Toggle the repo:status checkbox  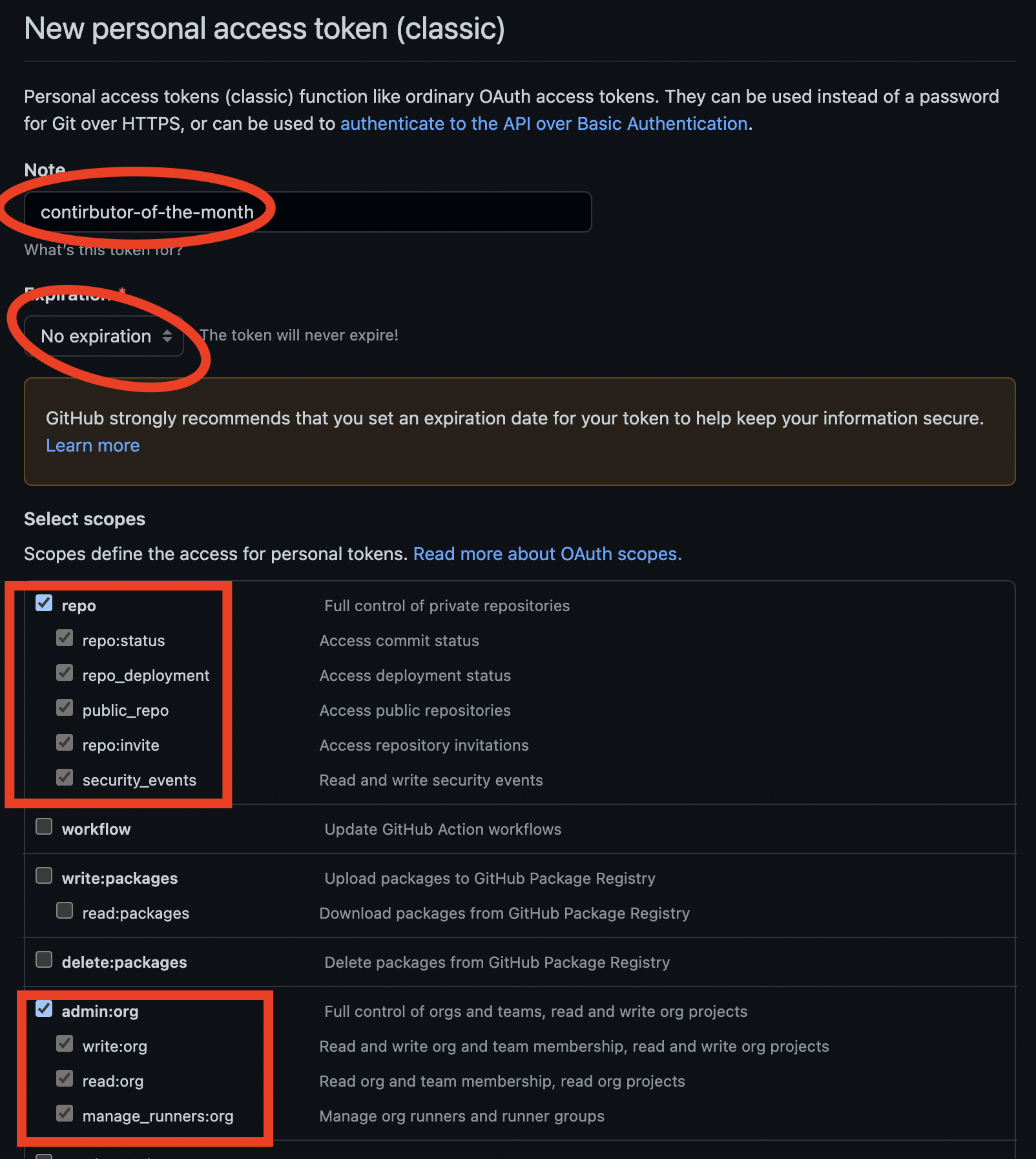tap(65, 638)
